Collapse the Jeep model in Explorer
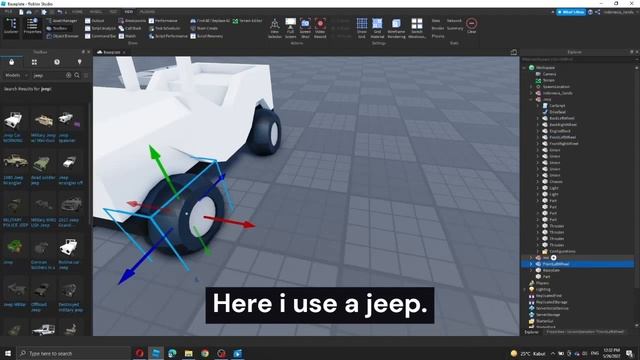 click(x=531, y=99)
